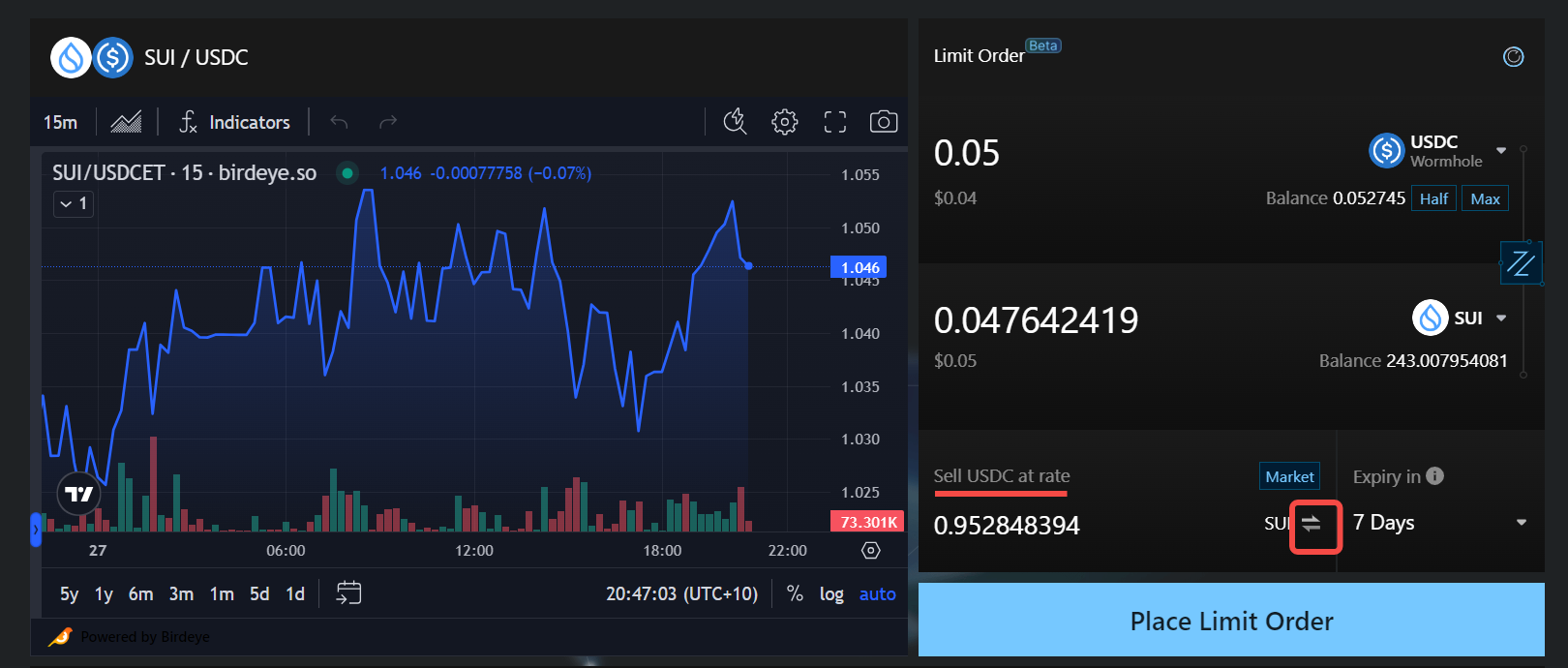Click the Max balance button

pyautogui.click(x=1485, y=198)
